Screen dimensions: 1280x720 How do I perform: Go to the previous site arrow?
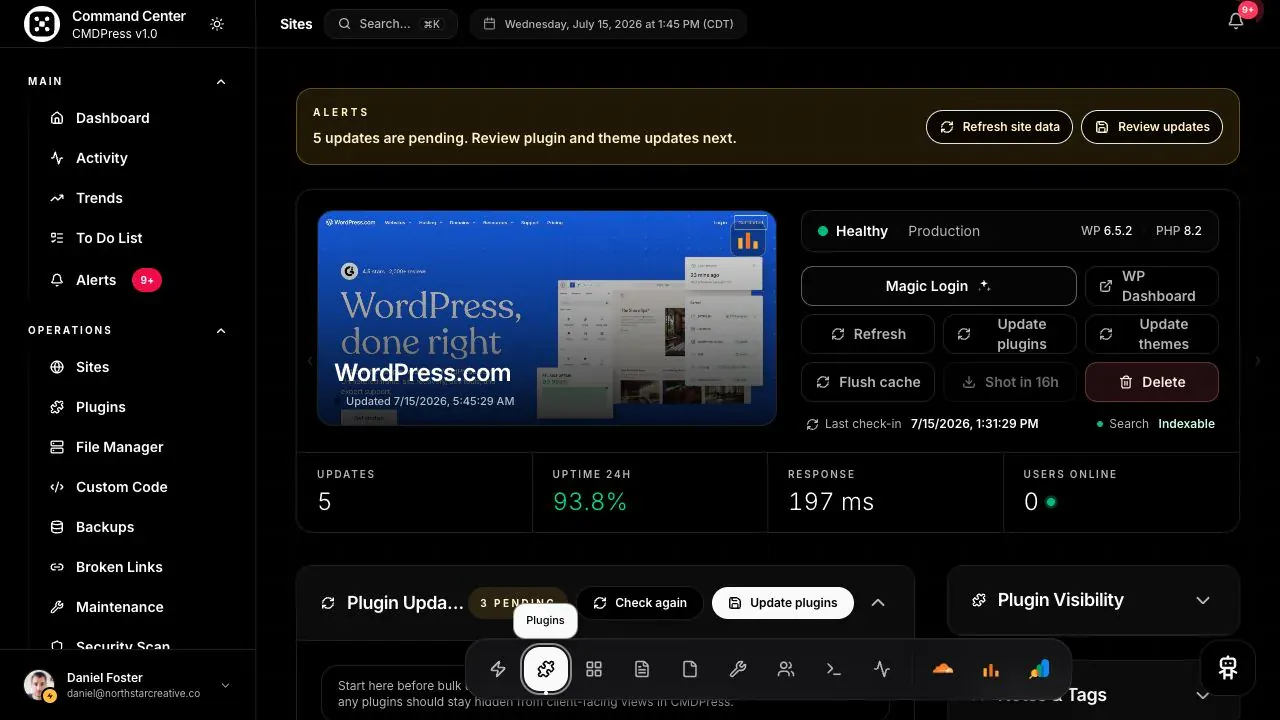[x=309, y=361]
